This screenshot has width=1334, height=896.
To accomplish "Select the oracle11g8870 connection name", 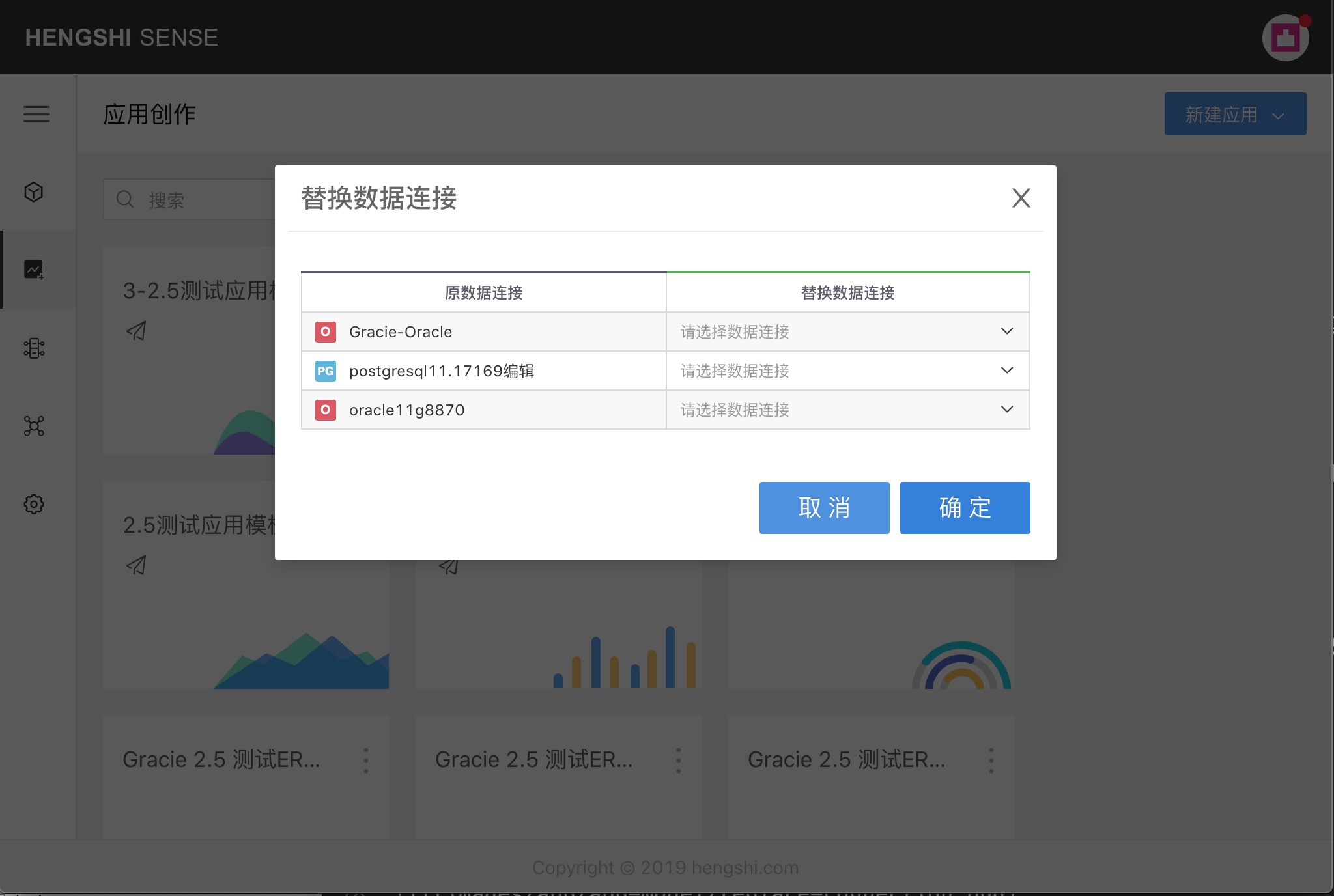I will tap(406, 410).
